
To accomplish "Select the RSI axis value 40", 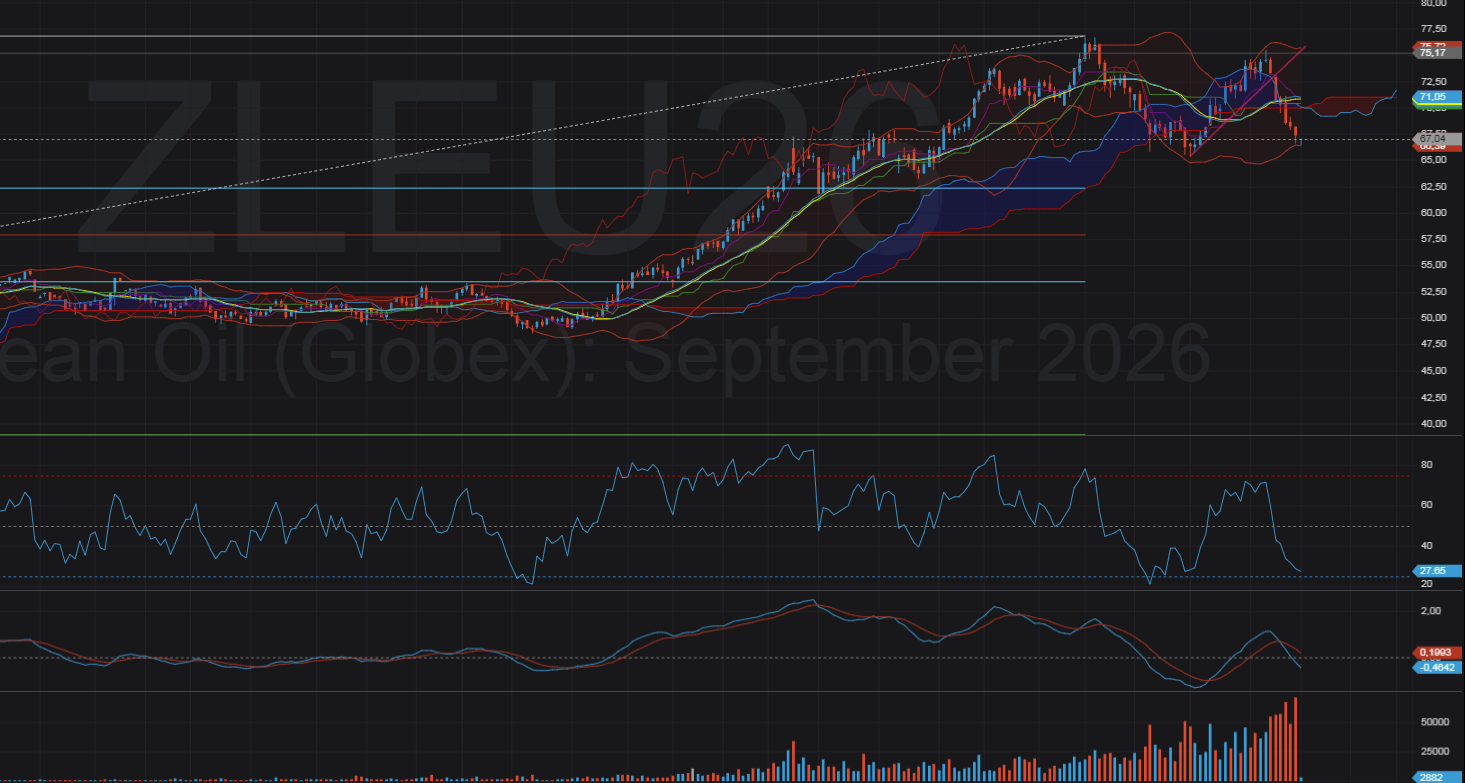I will pos(1427,546).
